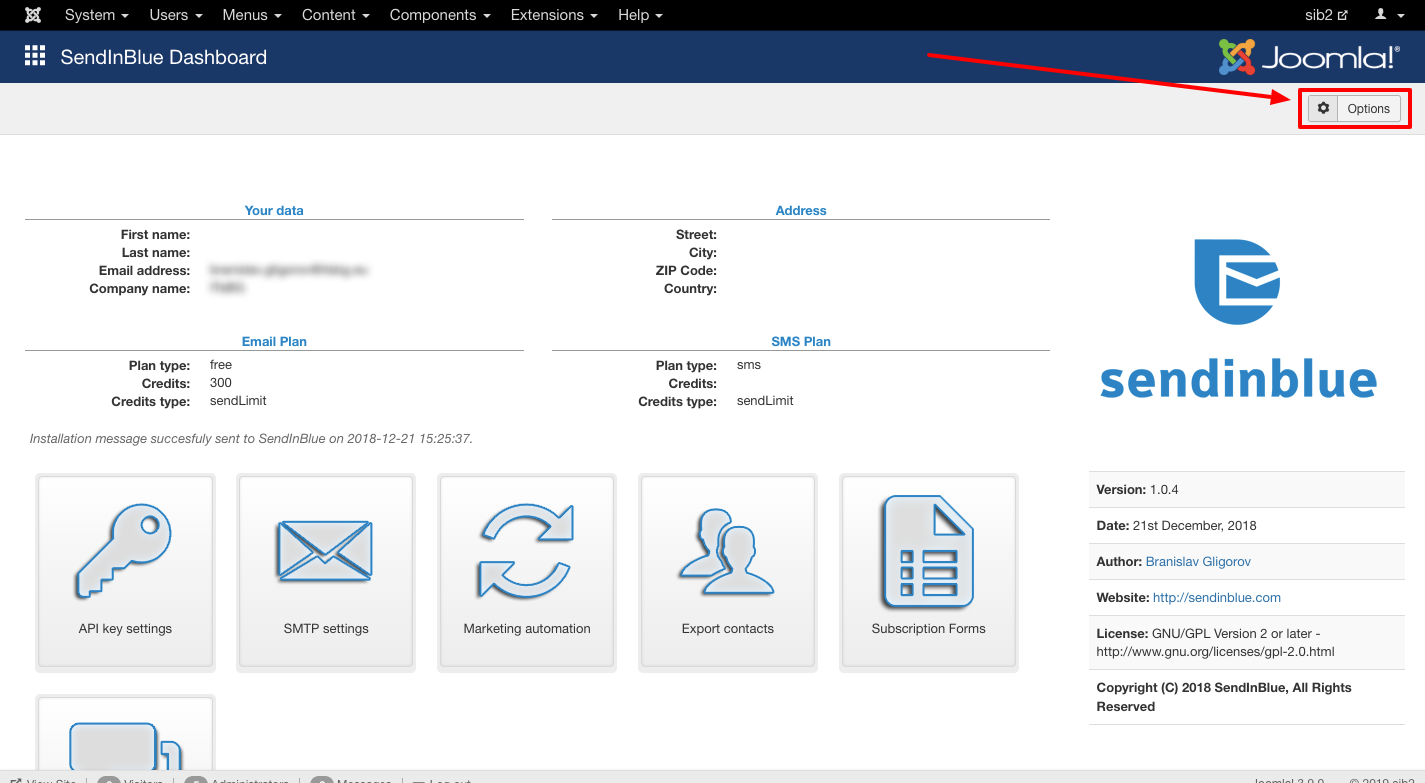The height and width of the screenshot is (783, 1425).
Task: Open Export contacts icon
Action: coord(727,551)
